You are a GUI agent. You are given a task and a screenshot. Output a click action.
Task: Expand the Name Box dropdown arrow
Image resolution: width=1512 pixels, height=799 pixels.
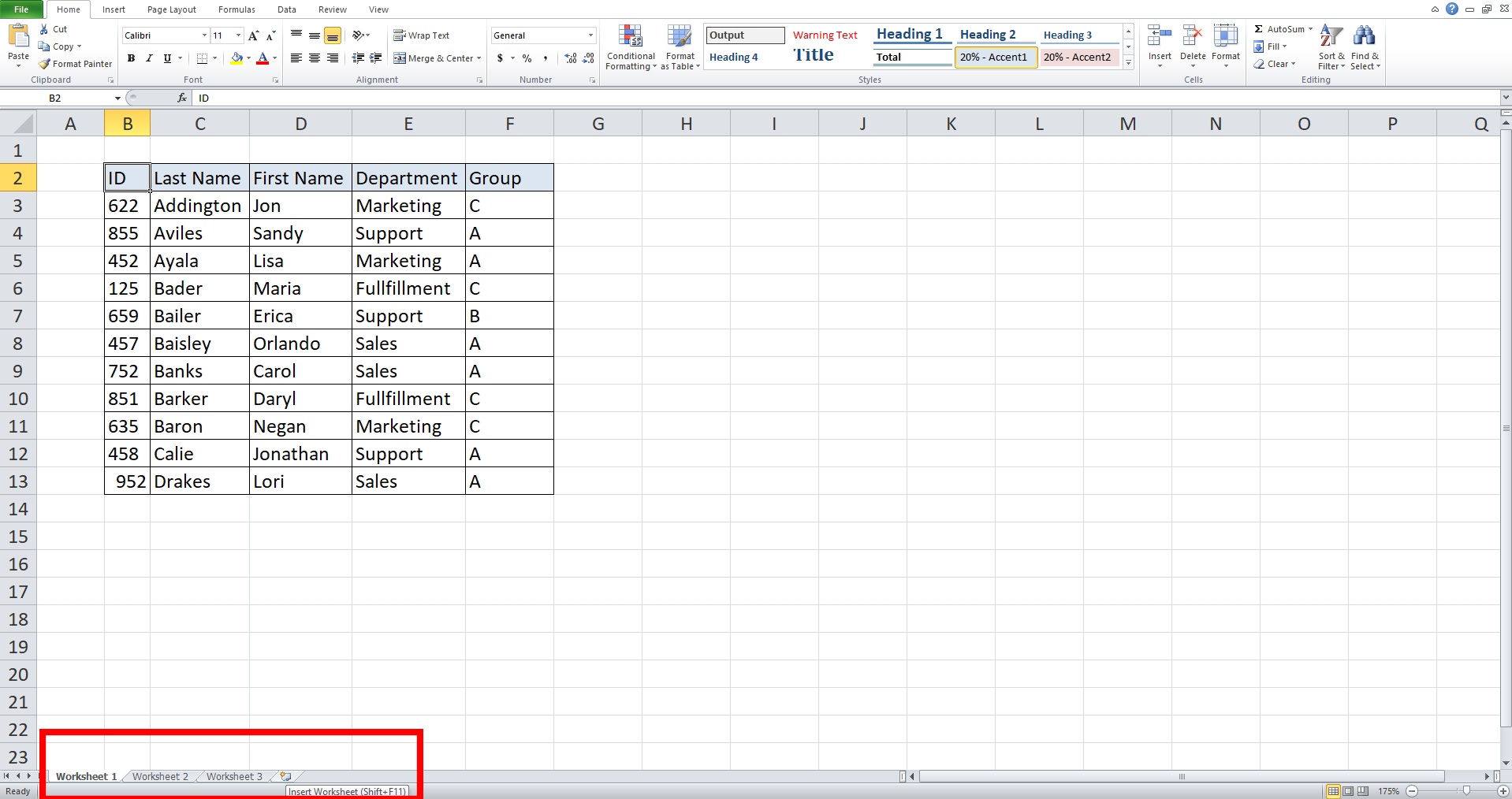click(117, 98)
